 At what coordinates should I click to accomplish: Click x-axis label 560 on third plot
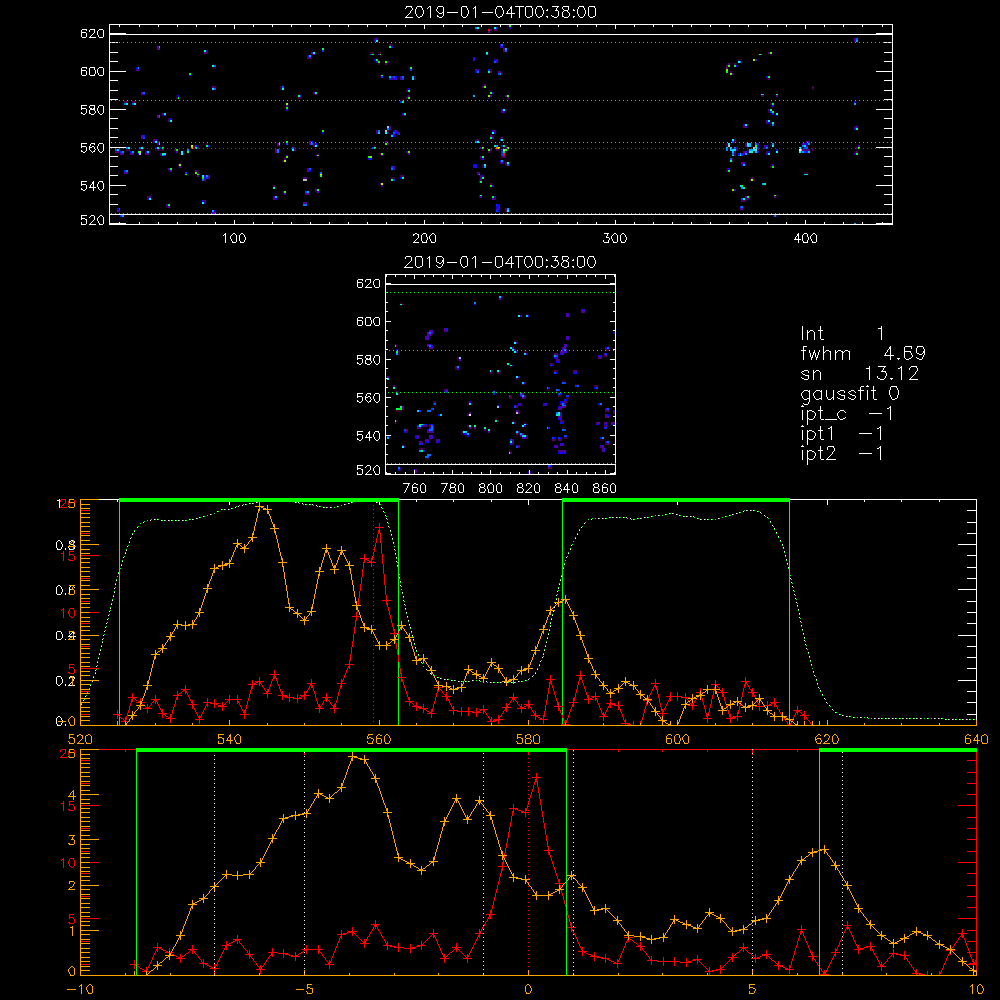pos(379,739)
